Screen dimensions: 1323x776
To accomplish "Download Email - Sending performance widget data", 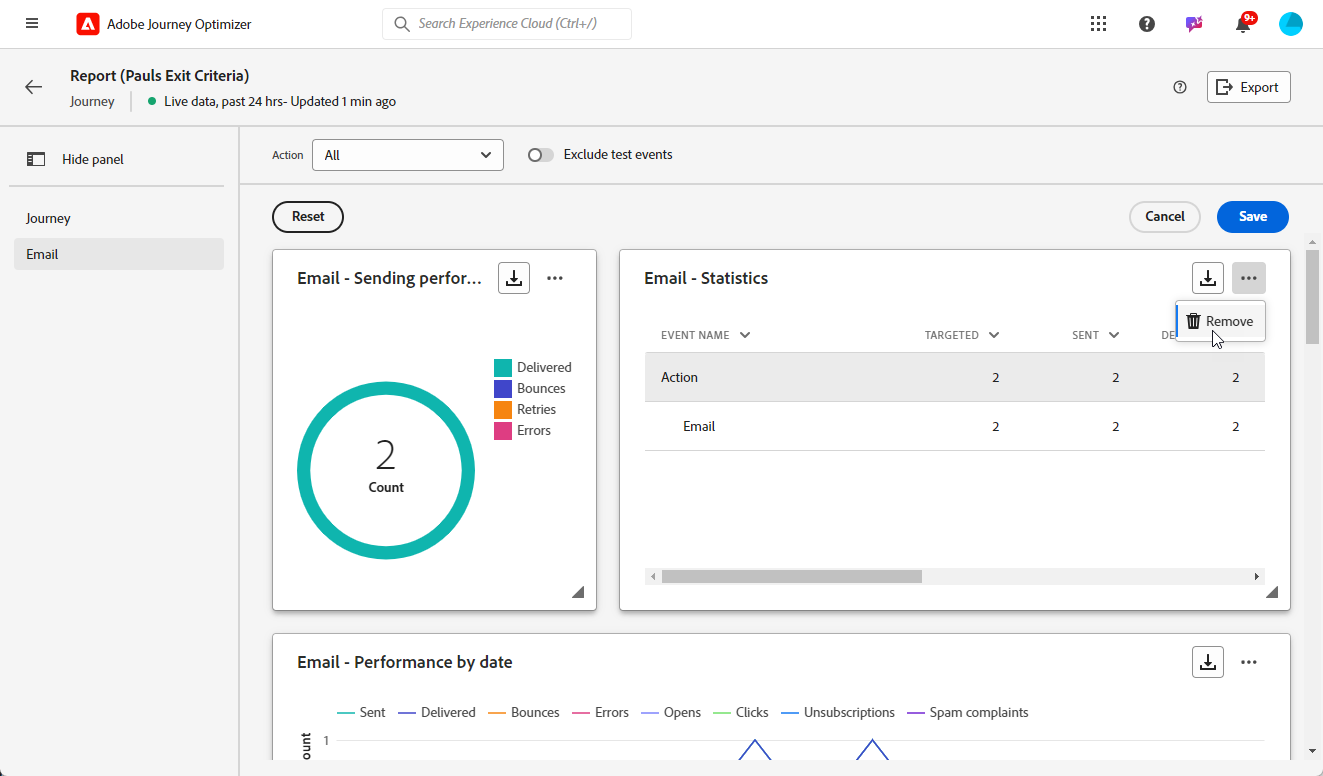I will click(x=514, y=278).
